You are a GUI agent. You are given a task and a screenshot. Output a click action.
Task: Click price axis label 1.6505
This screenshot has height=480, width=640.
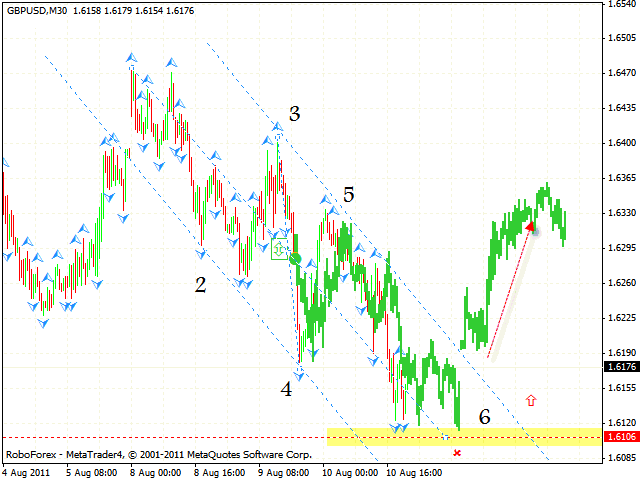click(x=622, y=38)
